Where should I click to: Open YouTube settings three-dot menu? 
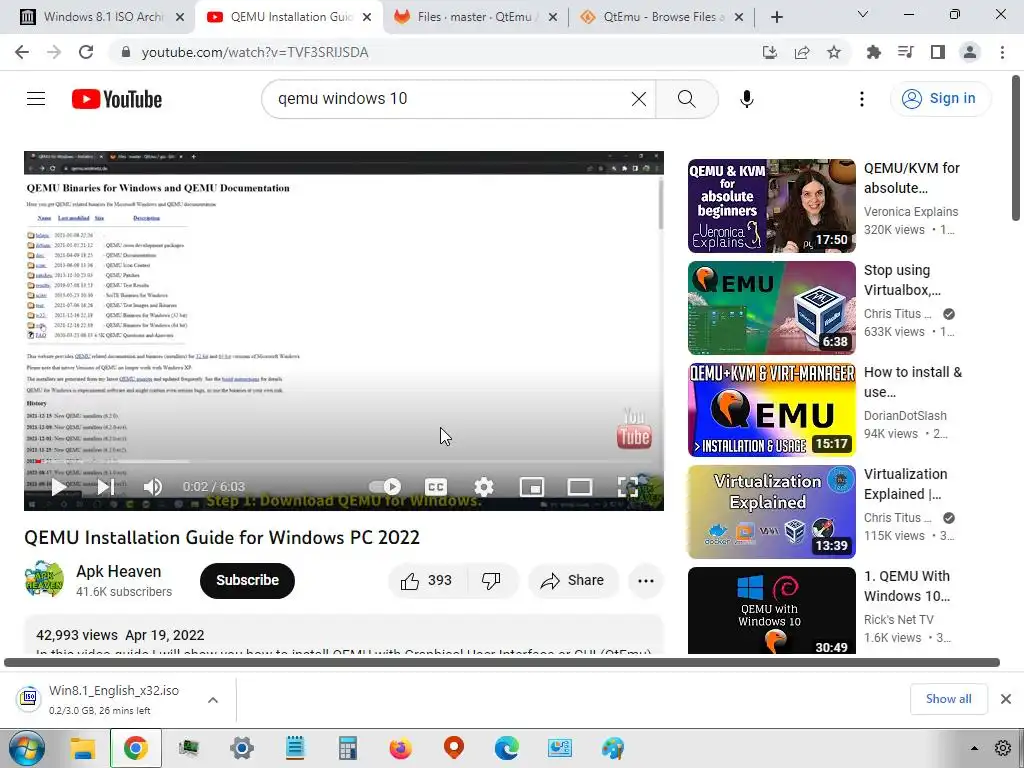(861, 99)
